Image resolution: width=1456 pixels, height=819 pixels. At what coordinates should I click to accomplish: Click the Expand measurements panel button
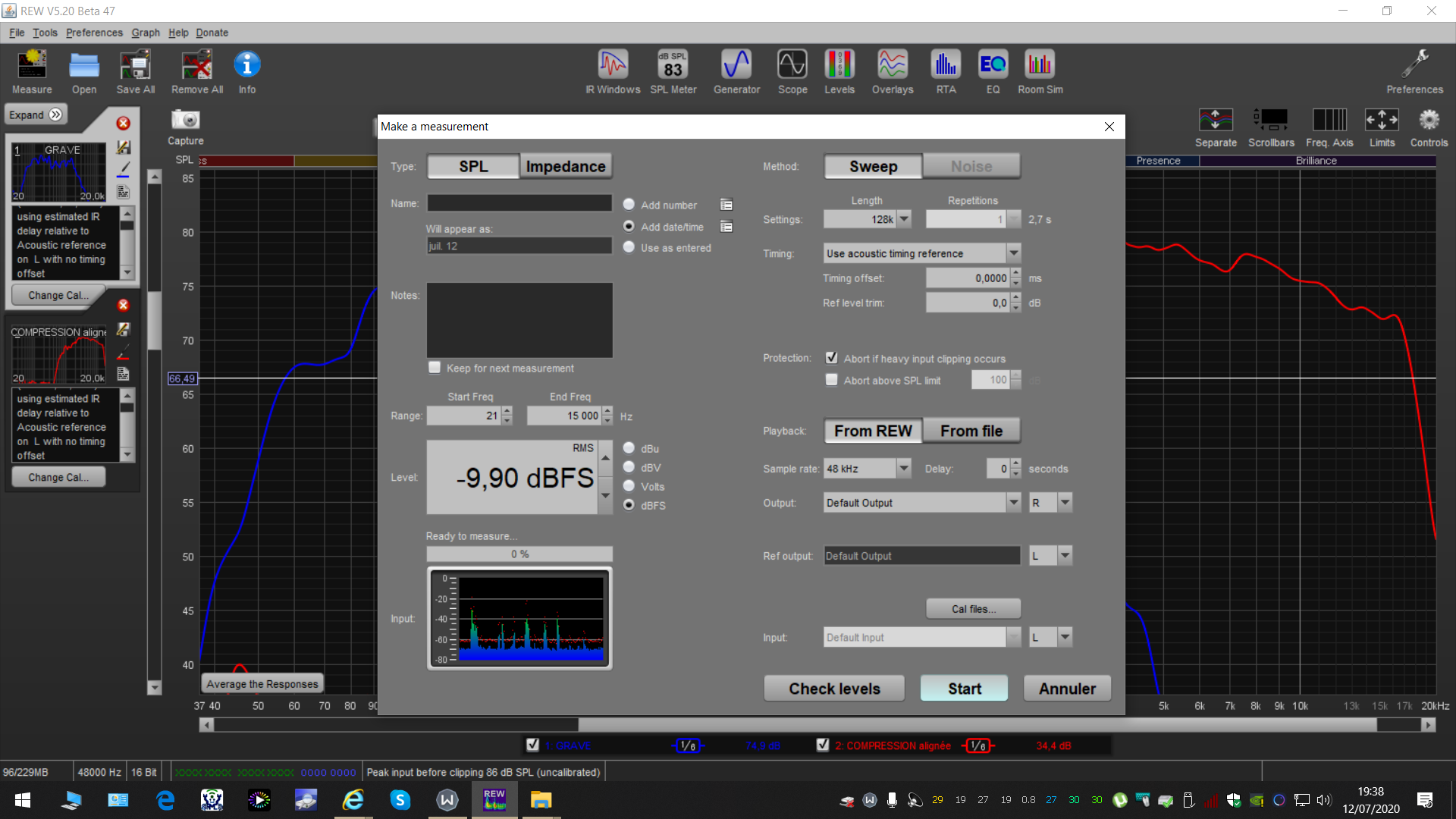point(36,115)
